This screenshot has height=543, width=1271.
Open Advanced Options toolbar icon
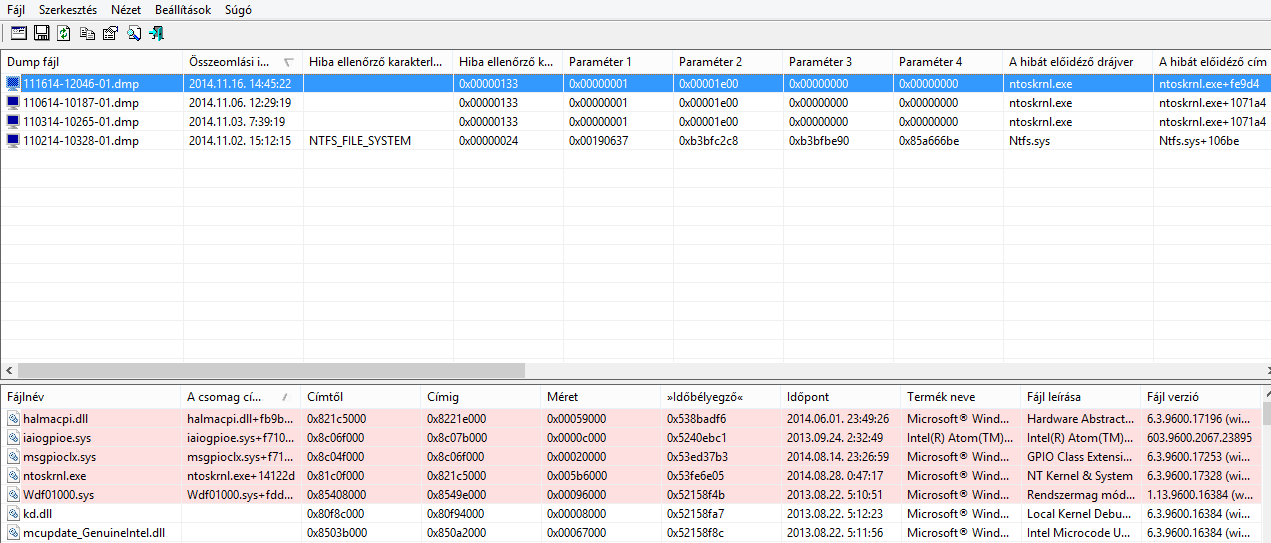pos(18,33)
